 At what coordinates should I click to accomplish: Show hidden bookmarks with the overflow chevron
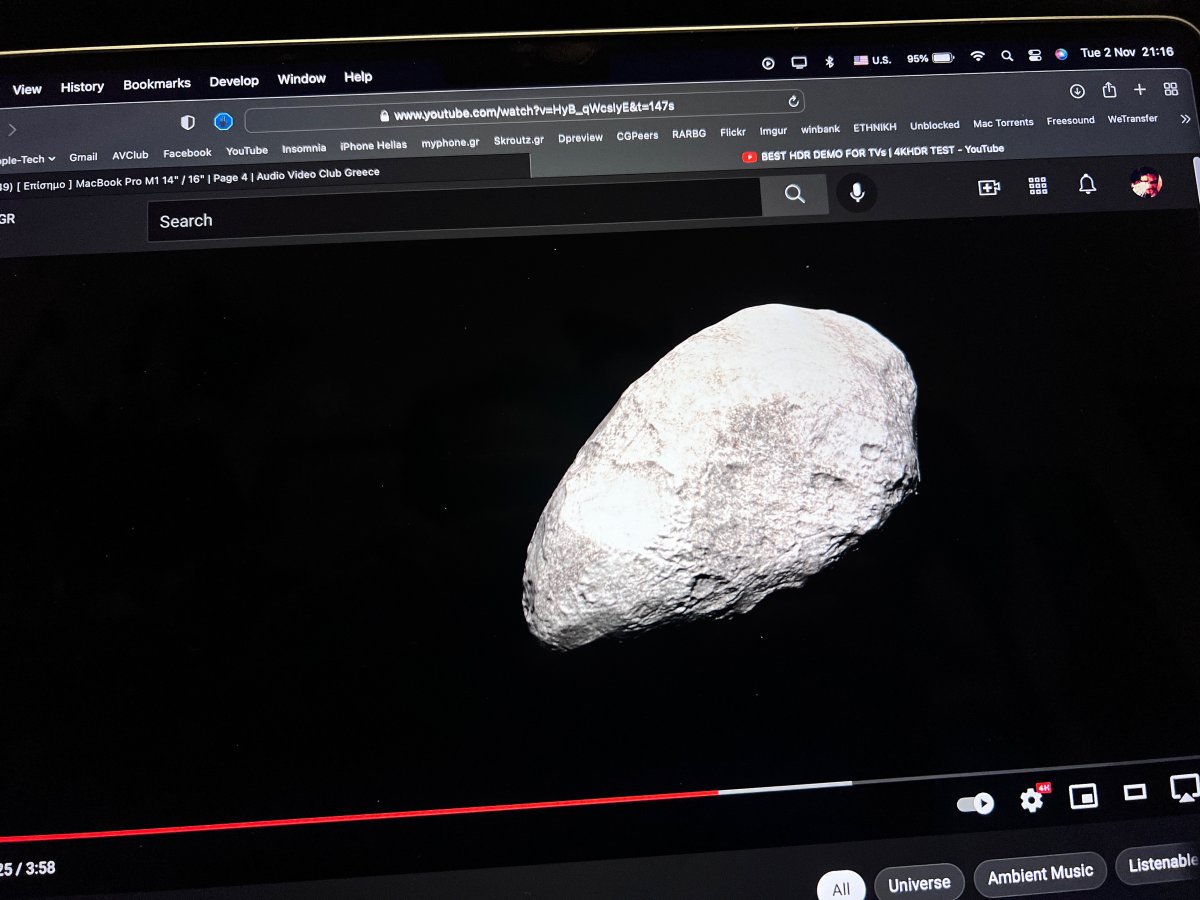click(x=1186, y=118)
